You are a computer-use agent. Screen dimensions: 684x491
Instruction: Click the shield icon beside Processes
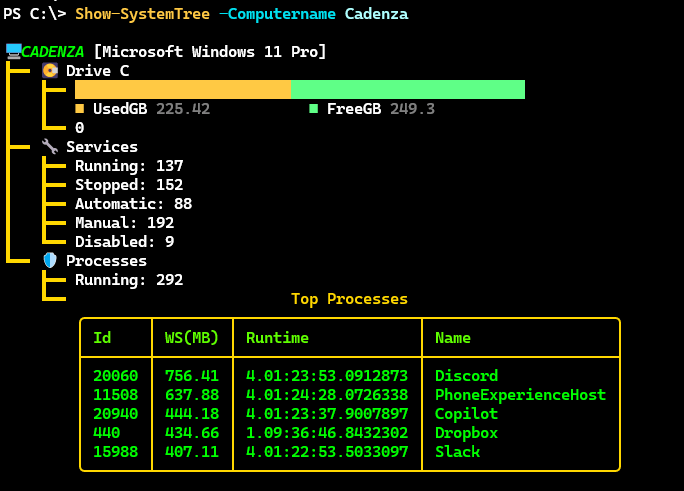(50, 261)
